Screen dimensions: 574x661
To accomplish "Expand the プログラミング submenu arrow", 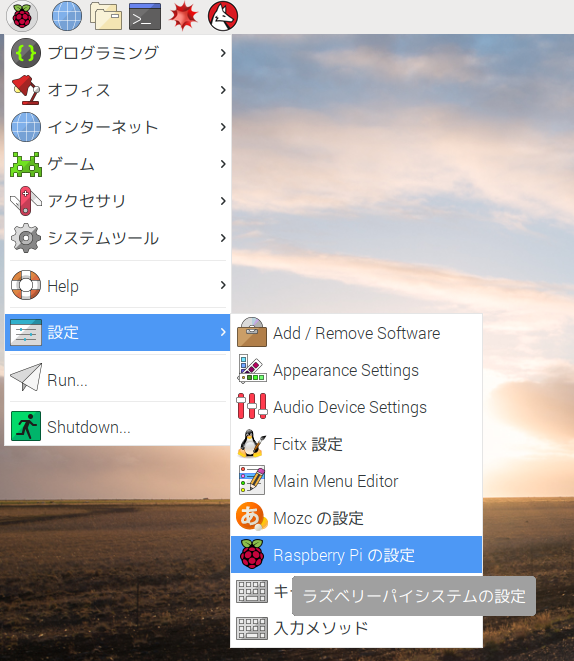I will 223,53.
